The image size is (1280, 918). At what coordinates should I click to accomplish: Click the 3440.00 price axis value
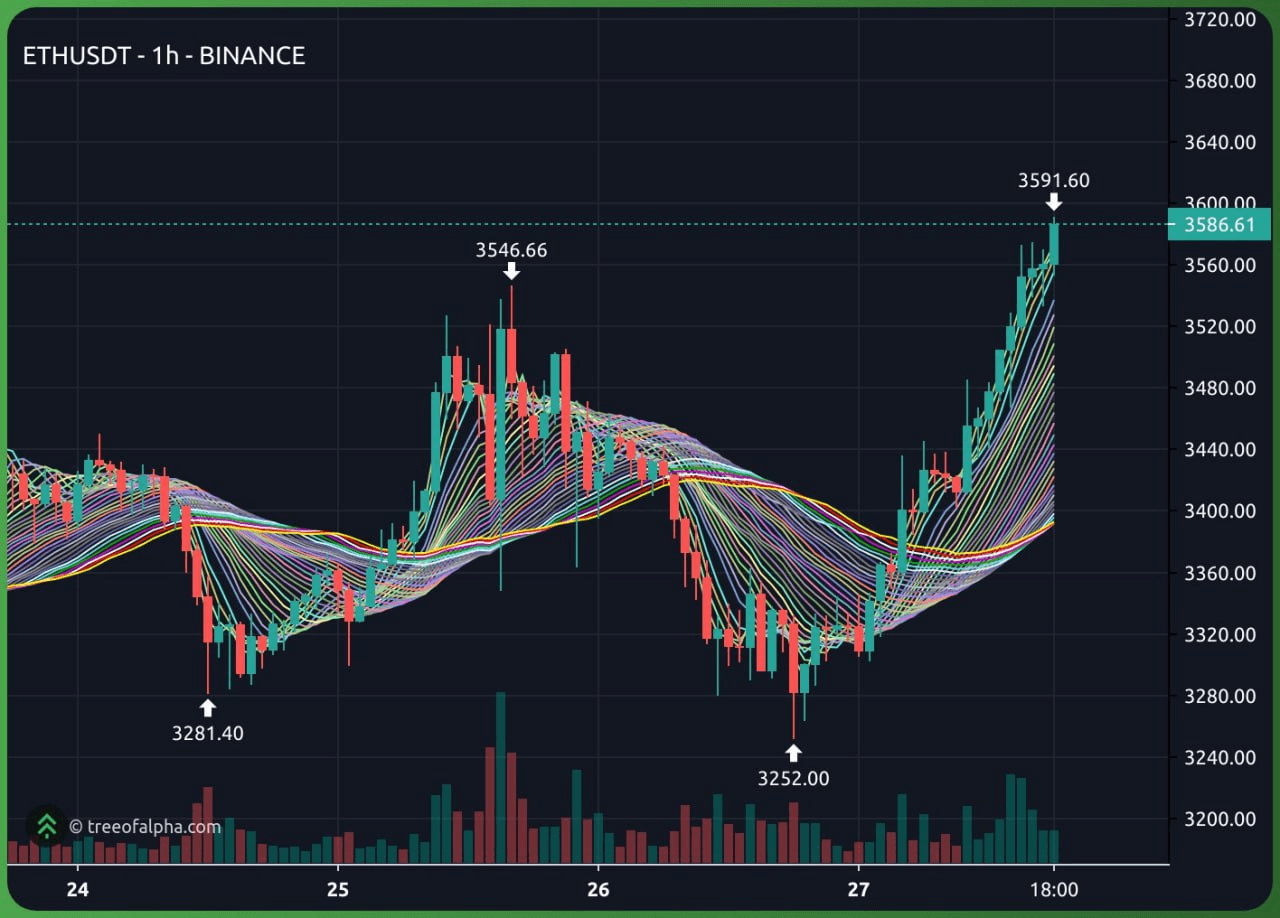1219,450
